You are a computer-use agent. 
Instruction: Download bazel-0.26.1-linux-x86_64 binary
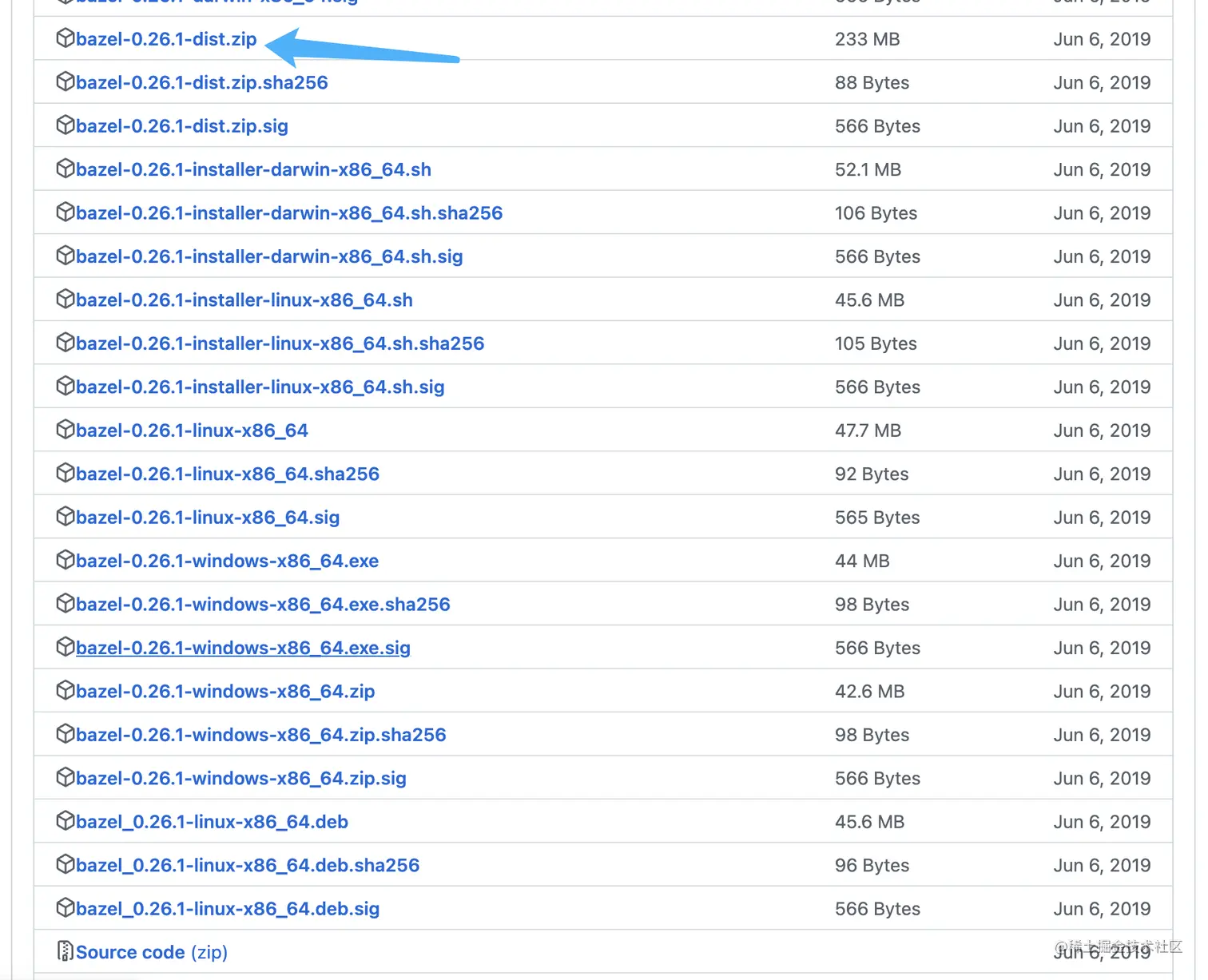pos(192,430)
